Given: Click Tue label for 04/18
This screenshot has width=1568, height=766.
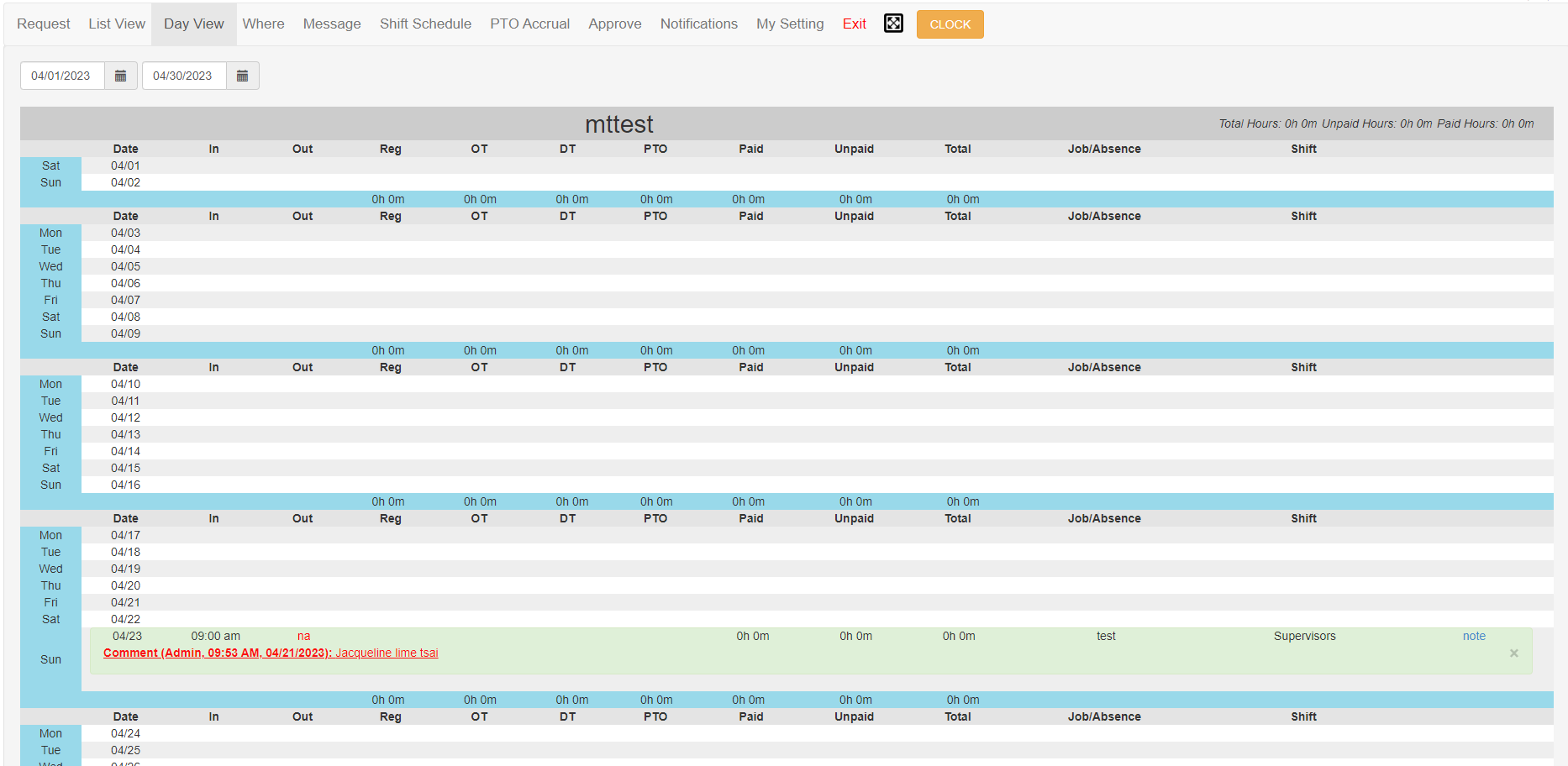Looking at the screenshot, I should (51, 552).
